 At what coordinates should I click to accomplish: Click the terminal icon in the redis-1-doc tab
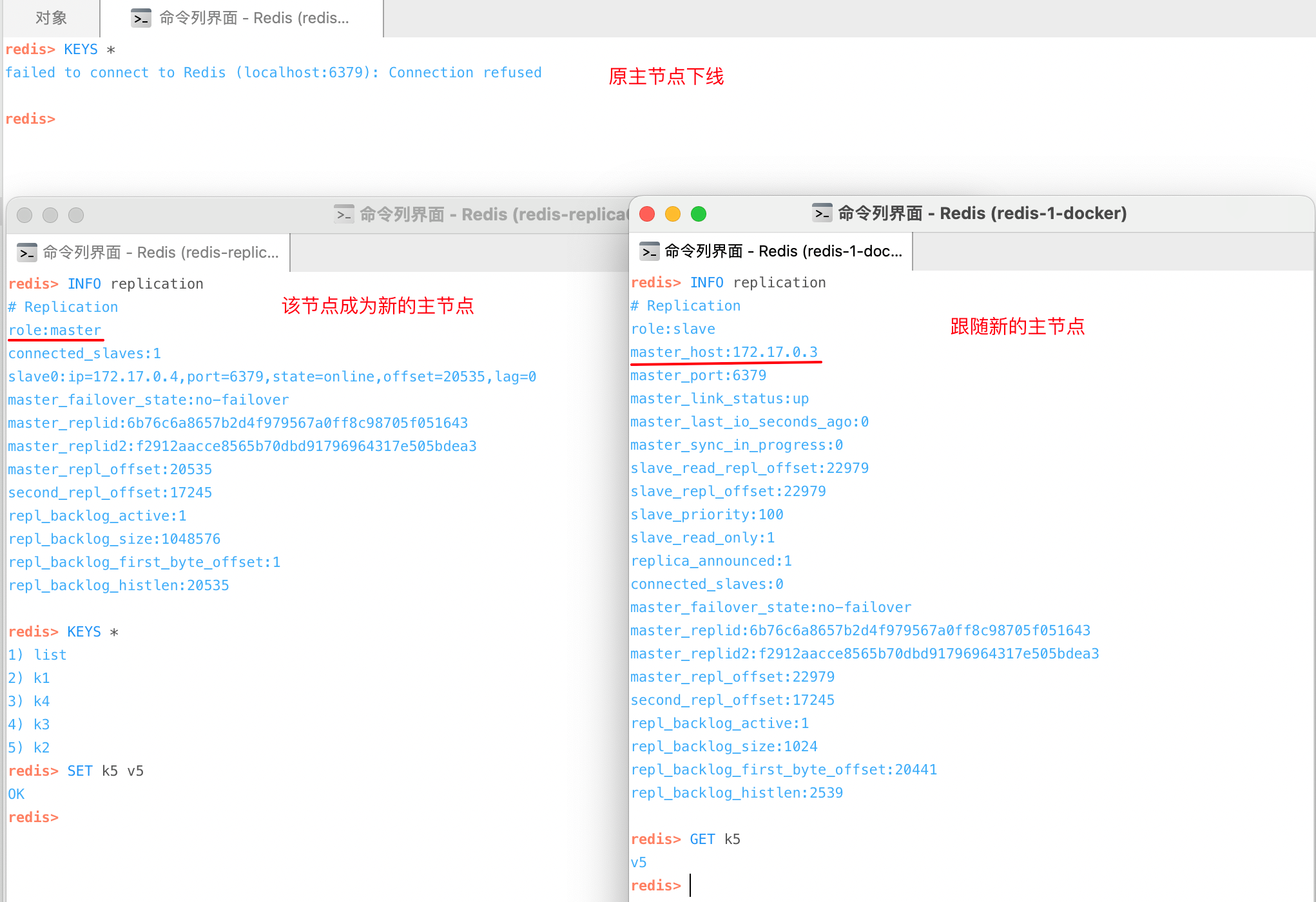click(x=649, y=251)
